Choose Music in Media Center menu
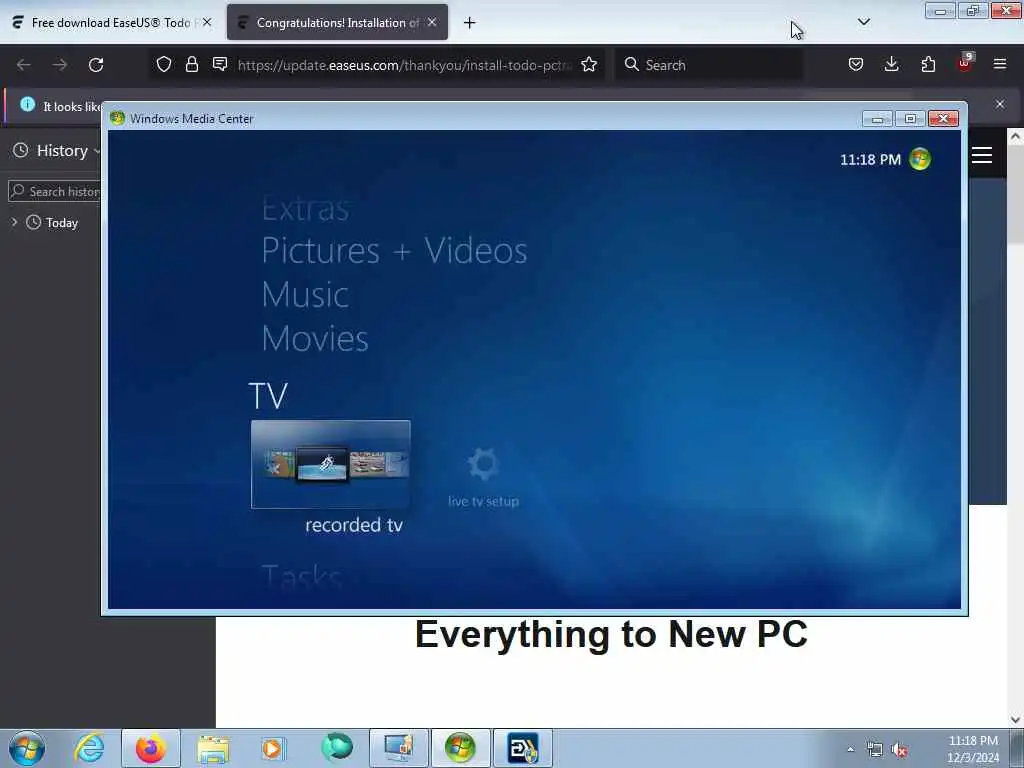Image resolution: width=1024 pixels, height=768 pixels. [x=305, y=295]
